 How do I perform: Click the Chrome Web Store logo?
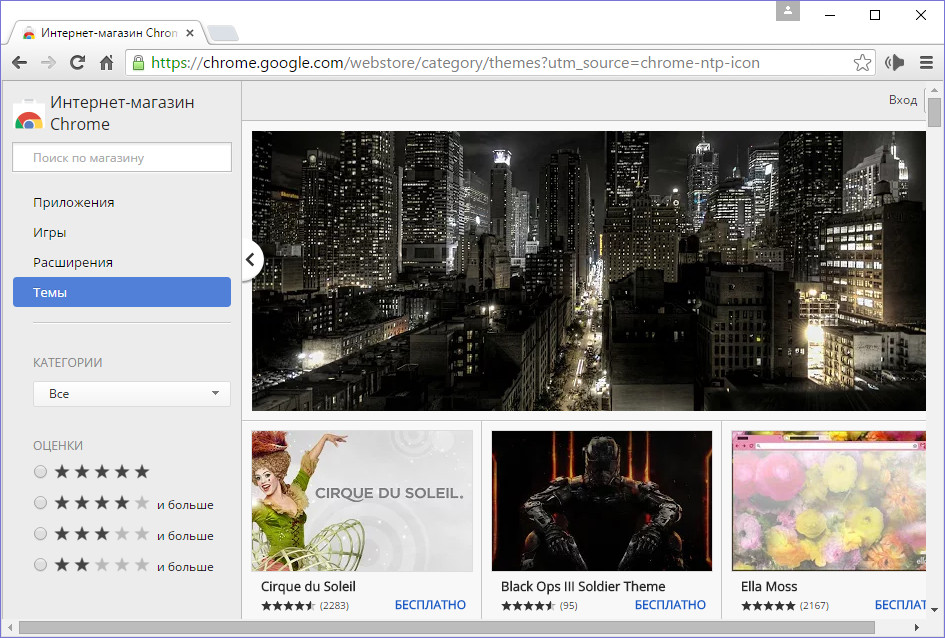[28, 114]
